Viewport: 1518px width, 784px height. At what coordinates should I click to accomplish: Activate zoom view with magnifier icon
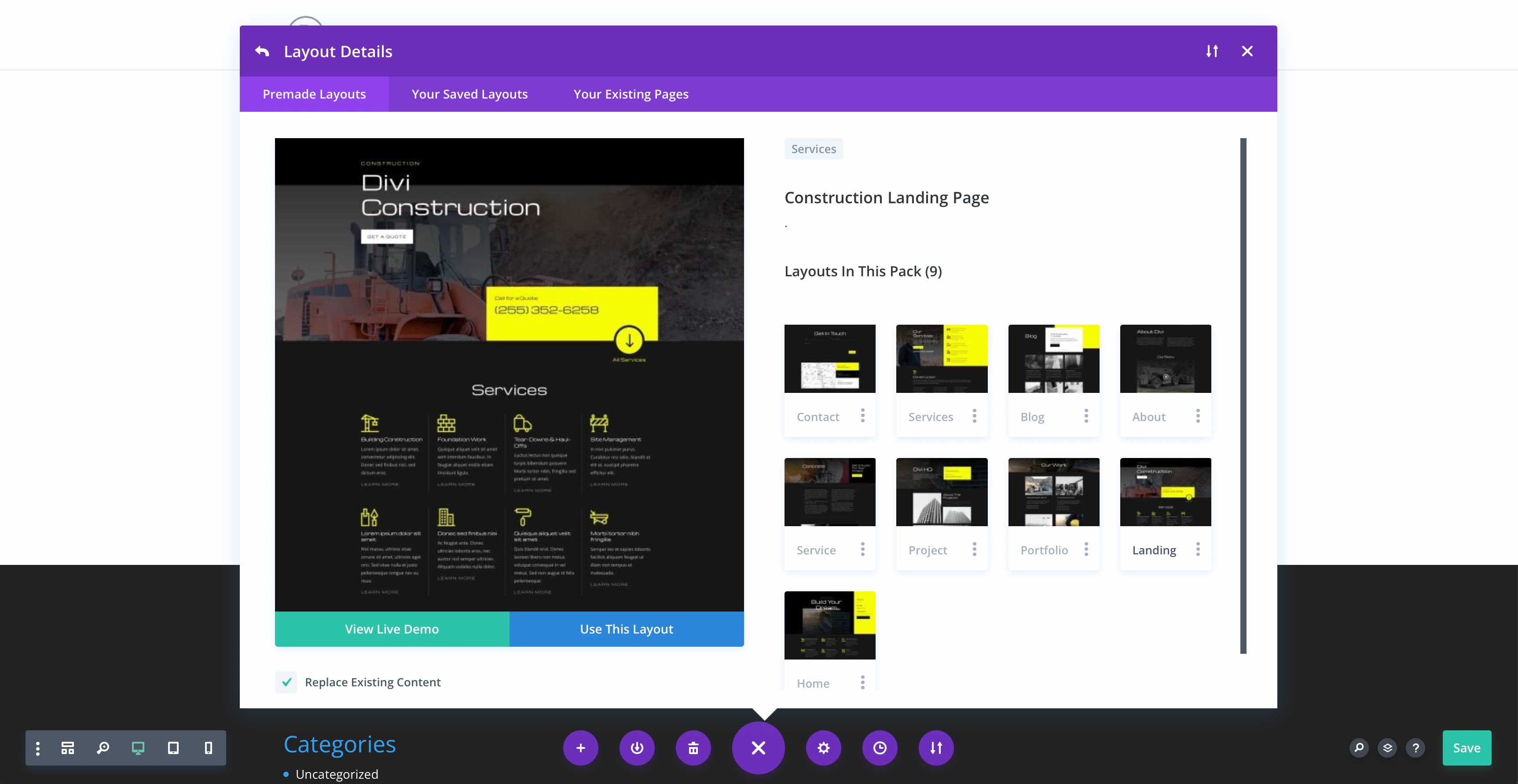click(103, 747)
